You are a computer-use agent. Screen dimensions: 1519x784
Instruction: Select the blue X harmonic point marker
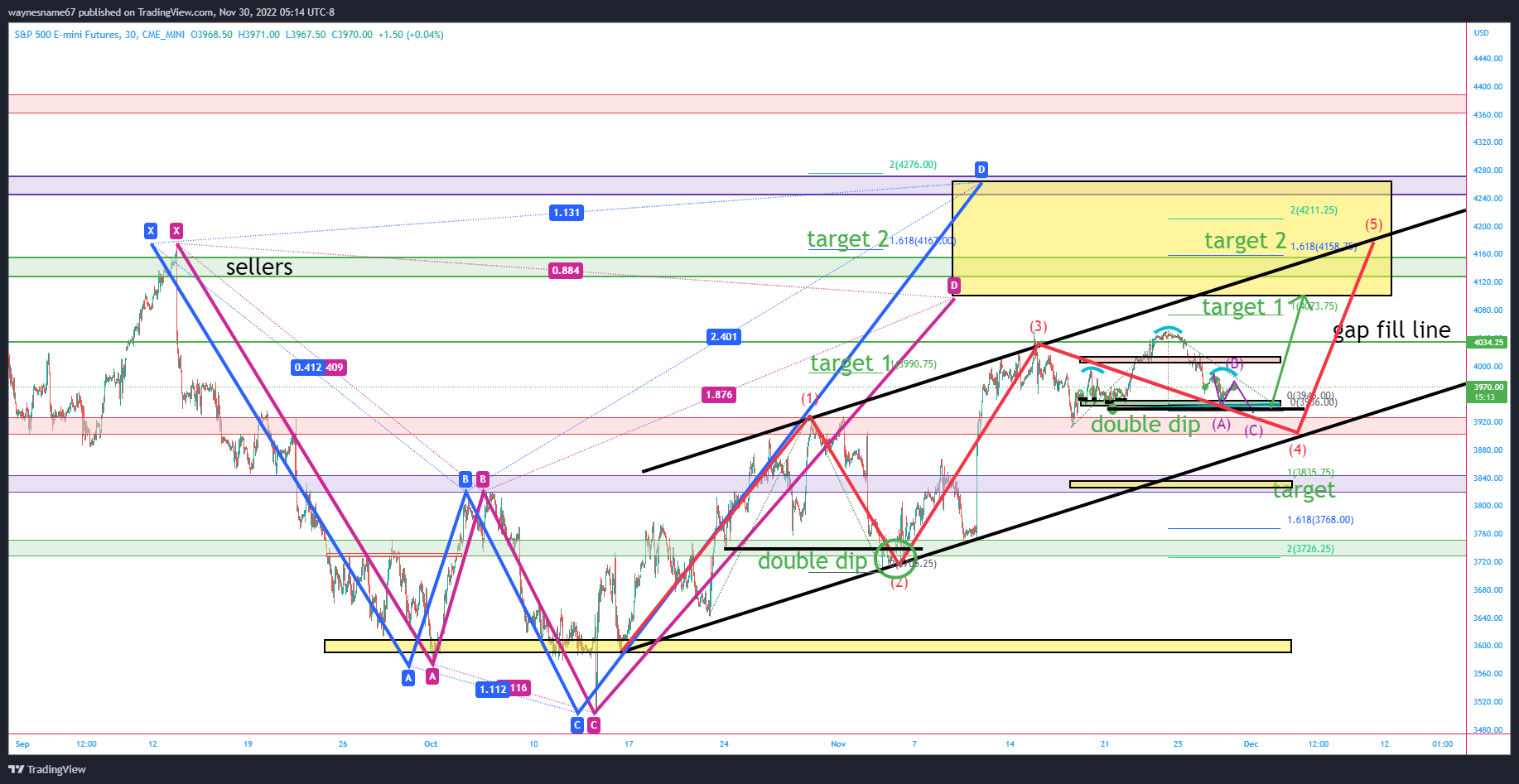coord(151,231)
